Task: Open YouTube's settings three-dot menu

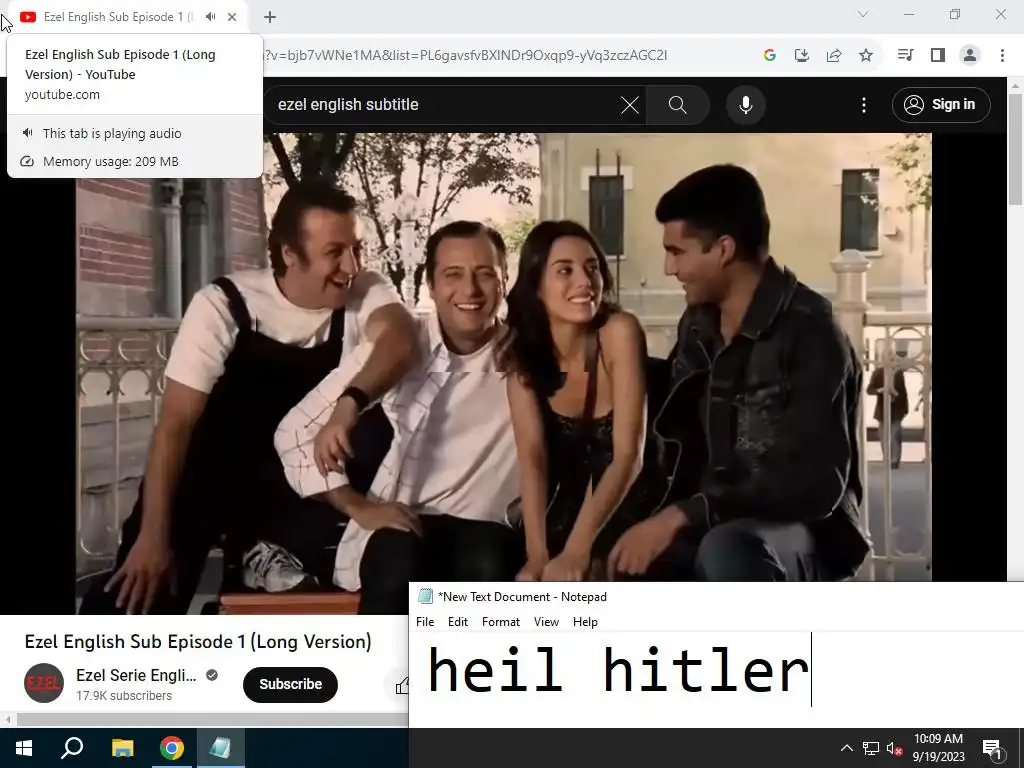Action: point(863,104)
